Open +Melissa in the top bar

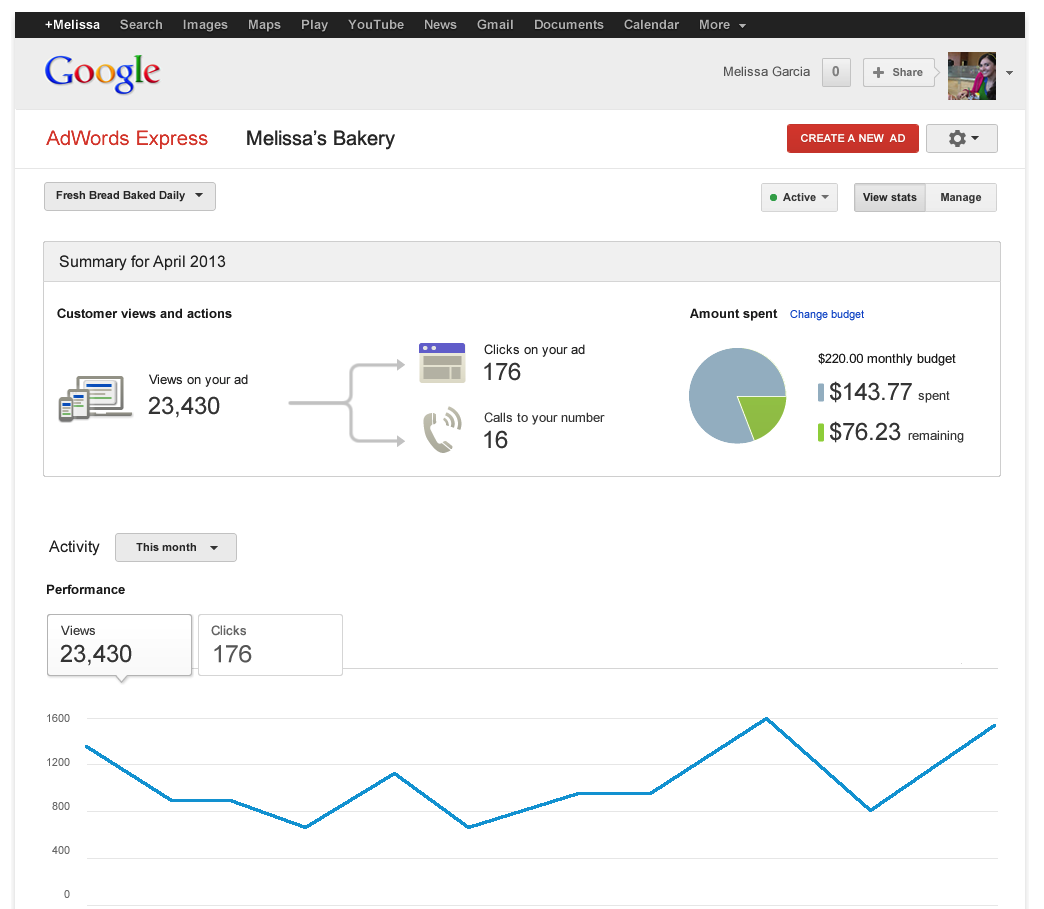73,25
